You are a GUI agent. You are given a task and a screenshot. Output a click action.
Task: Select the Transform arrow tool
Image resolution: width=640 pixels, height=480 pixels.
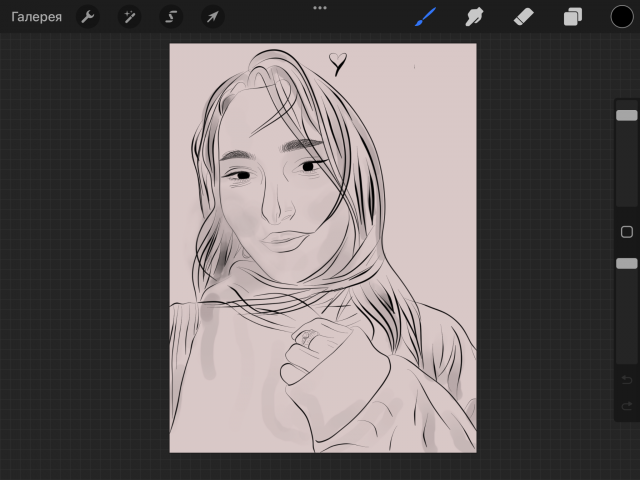click(x=213, y=17)
